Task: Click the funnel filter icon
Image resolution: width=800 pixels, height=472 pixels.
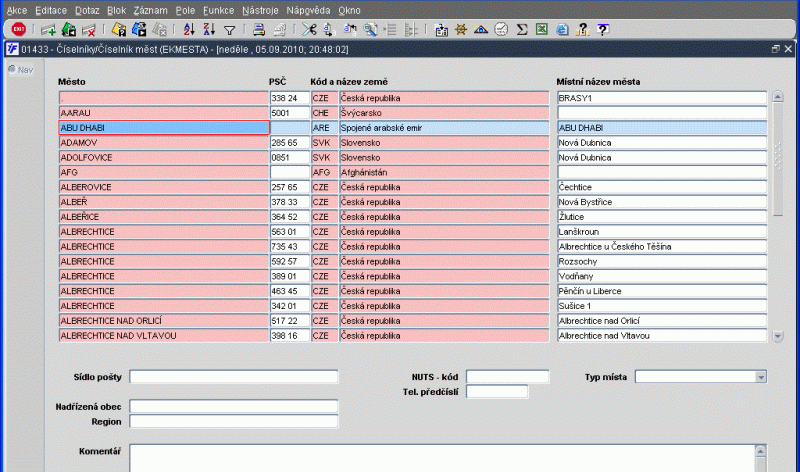Action: (x=230, y=30)
